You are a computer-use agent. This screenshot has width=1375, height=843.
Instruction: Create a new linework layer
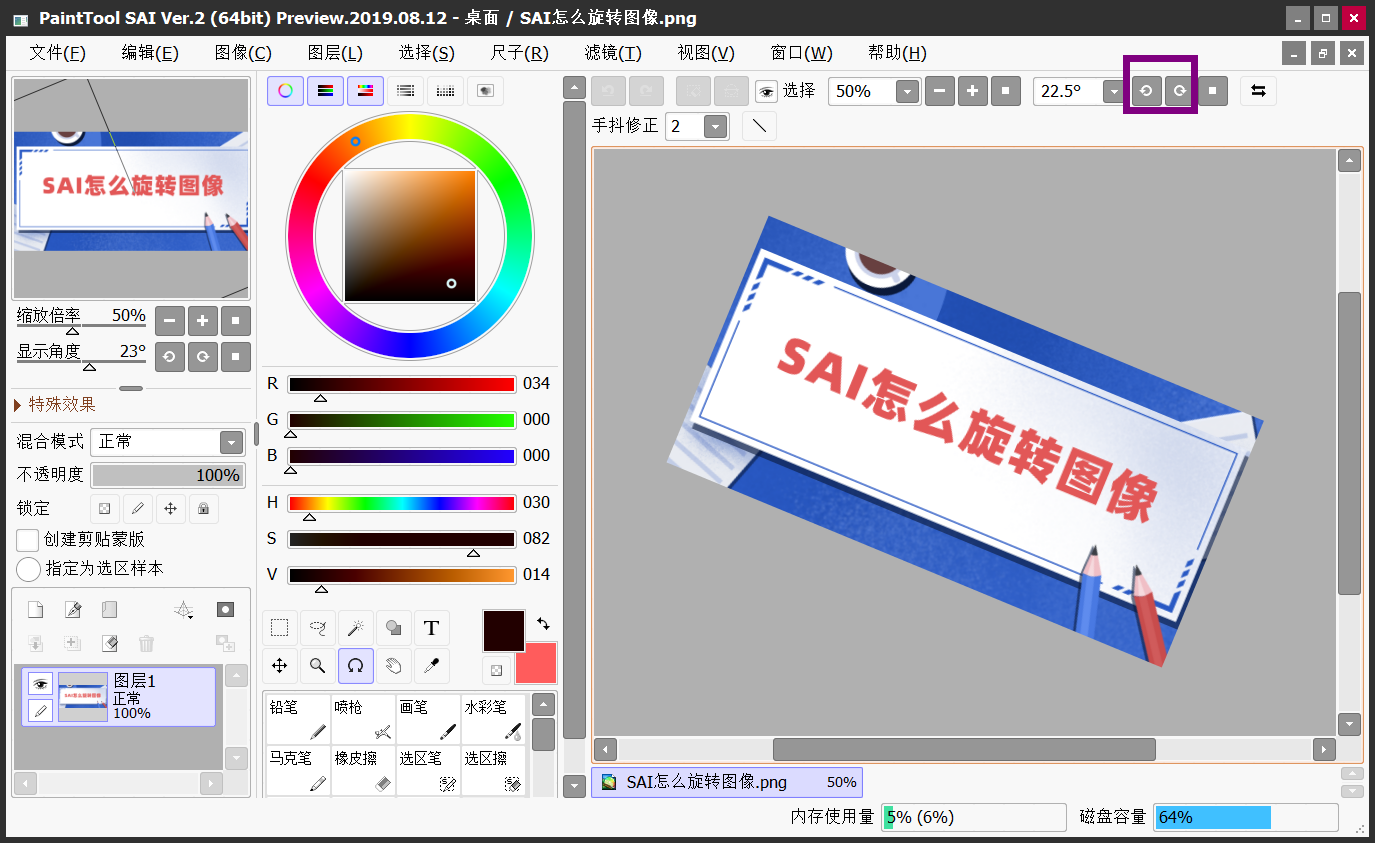[x=73, y=610]
